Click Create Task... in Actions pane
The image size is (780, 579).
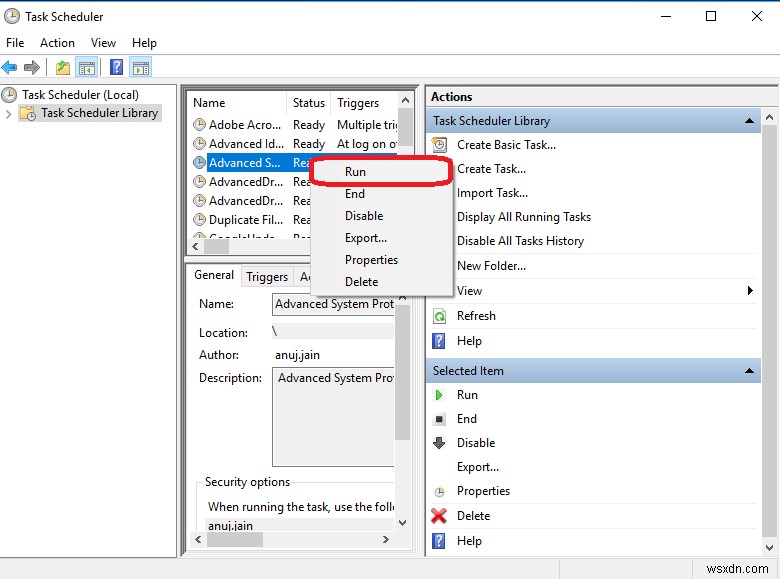point(491,169)
